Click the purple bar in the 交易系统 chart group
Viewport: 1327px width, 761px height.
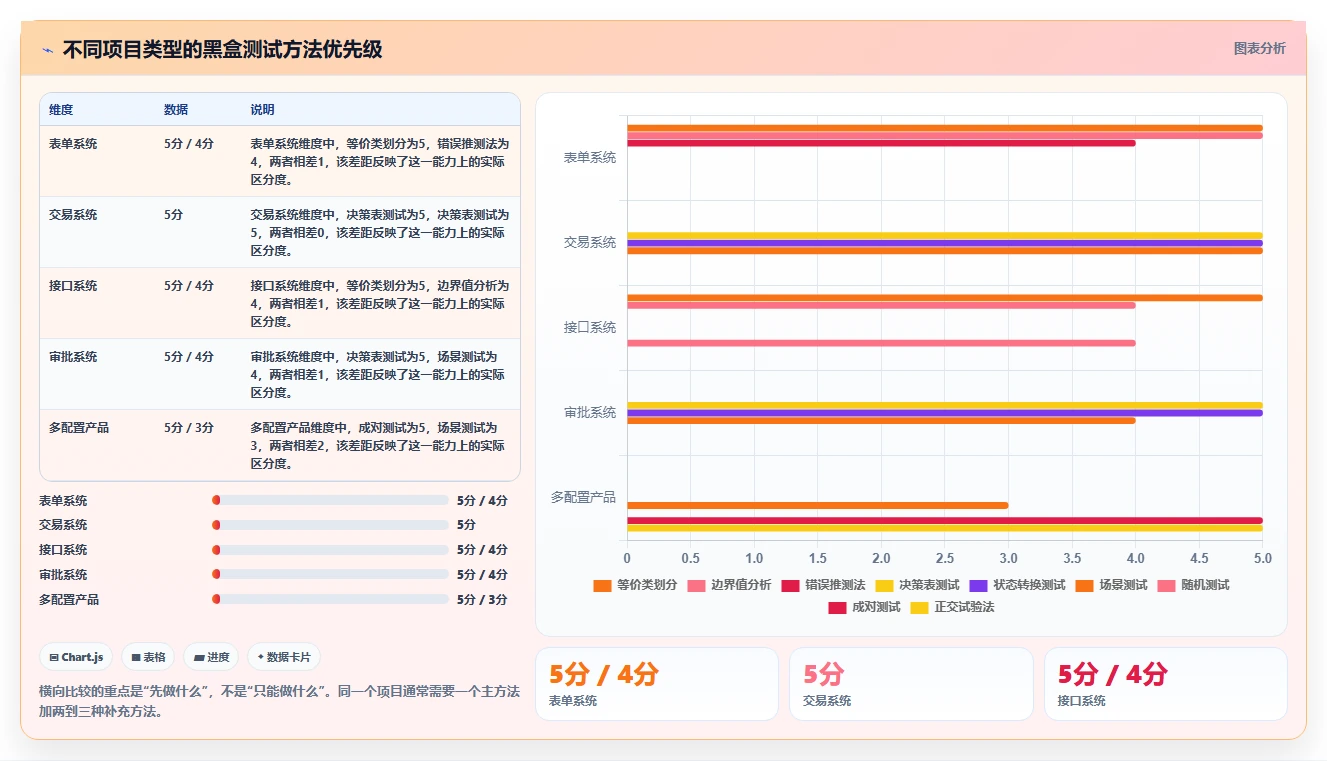(945, 243)
